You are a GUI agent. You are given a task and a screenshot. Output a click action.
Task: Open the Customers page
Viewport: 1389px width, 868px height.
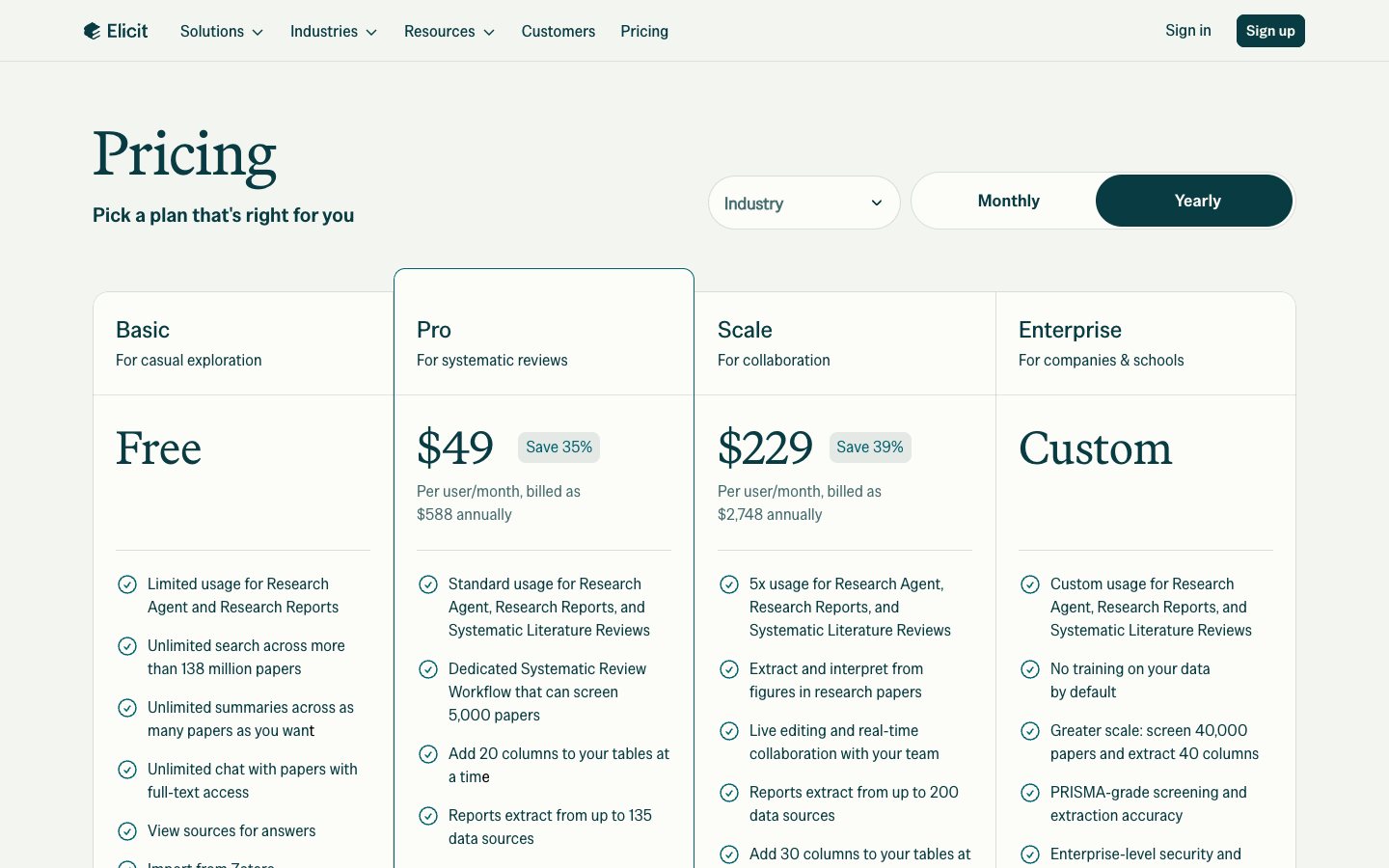[558, 31]
